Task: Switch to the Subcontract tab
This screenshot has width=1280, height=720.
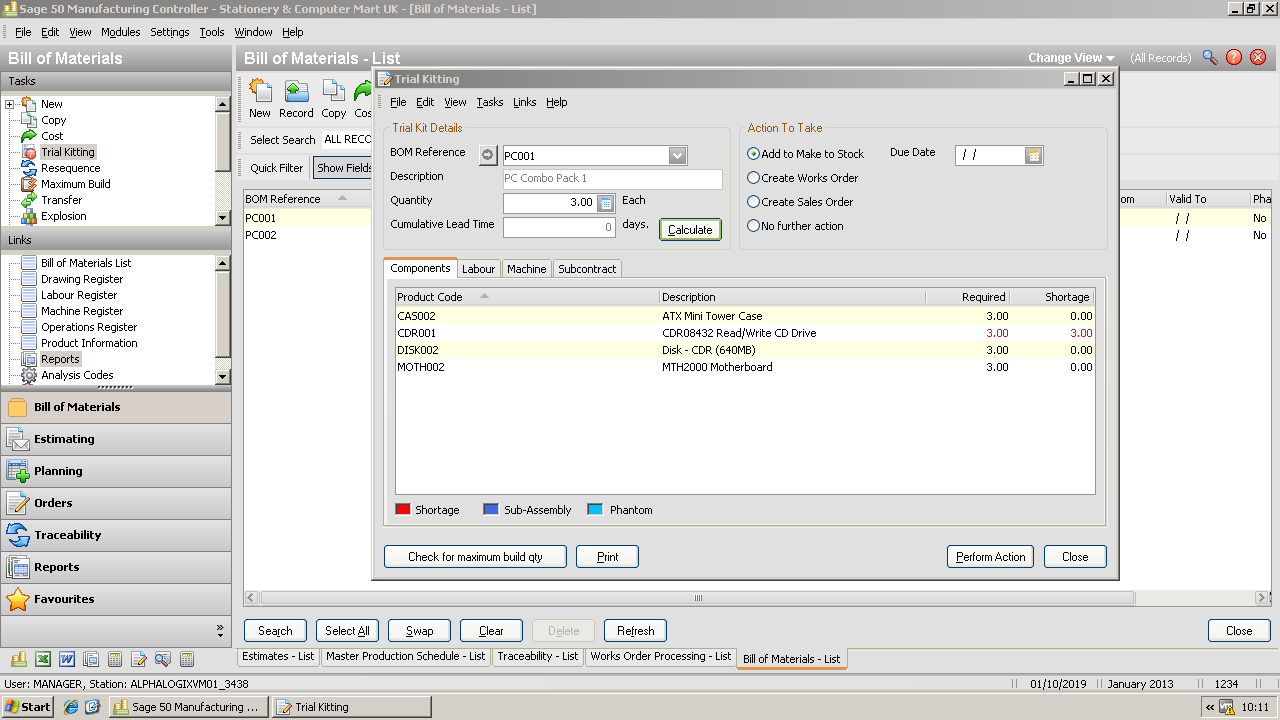Action: tap(587, 269)
